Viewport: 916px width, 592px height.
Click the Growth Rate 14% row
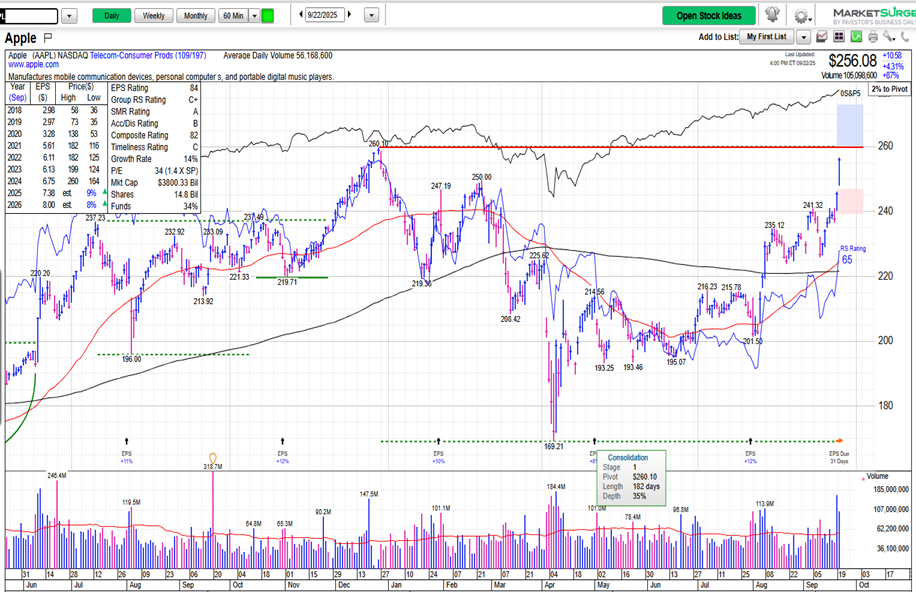point(154,158)
